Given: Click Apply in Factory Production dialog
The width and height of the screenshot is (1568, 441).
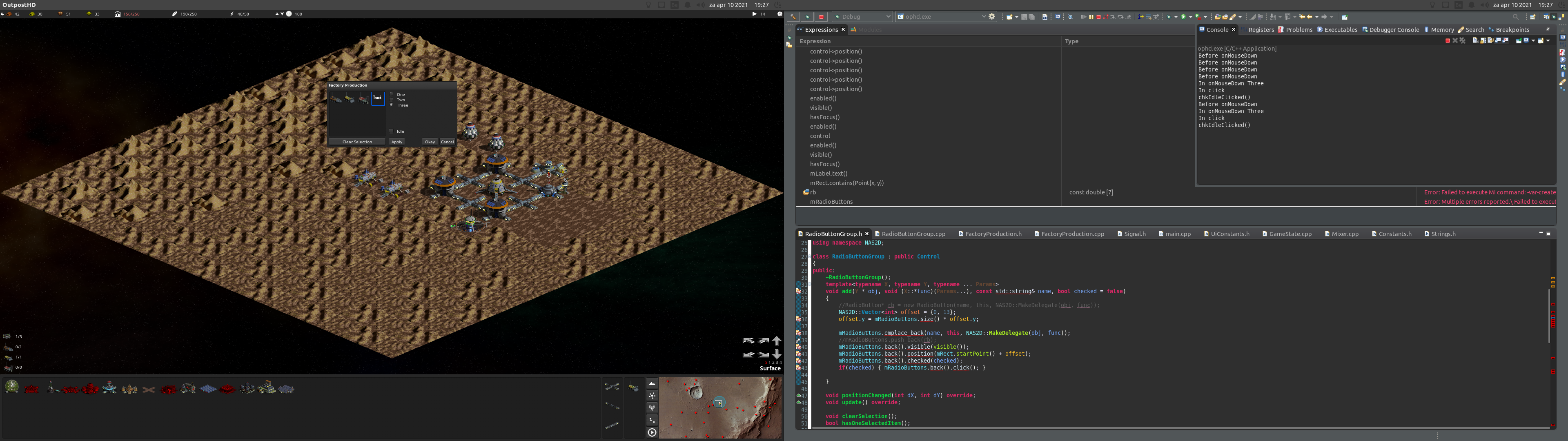Looking at the screenshot, I should [x=396, y=141].
